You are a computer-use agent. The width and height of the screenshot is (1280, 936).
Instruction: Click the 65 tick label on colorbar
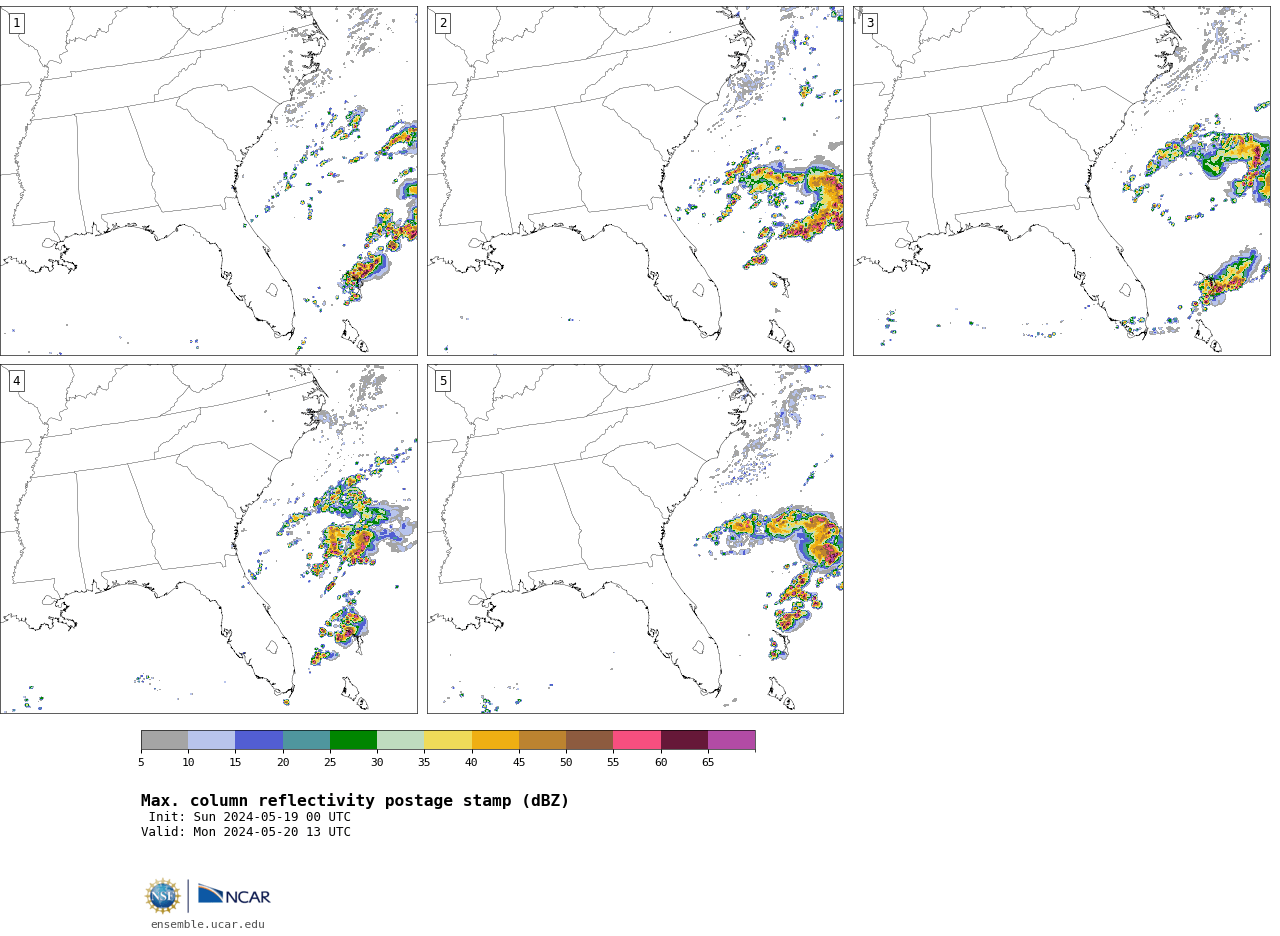pyautogui.click(x=708, y=763)
